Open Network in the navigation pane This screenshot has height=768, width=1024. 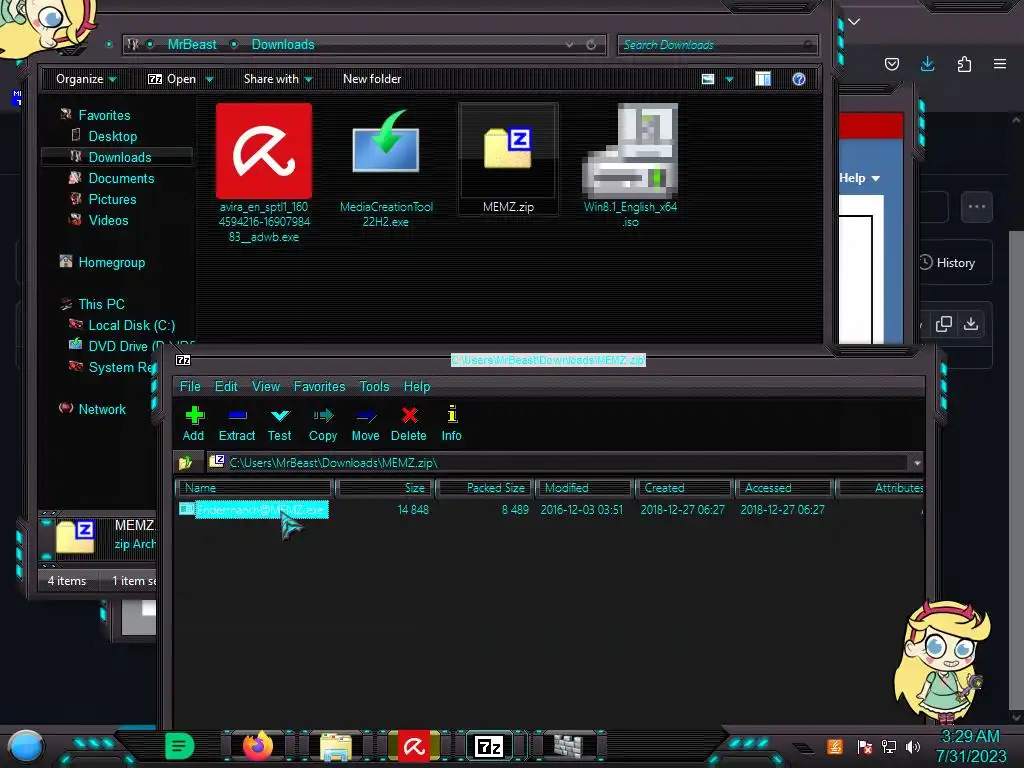tap(102, 409)
